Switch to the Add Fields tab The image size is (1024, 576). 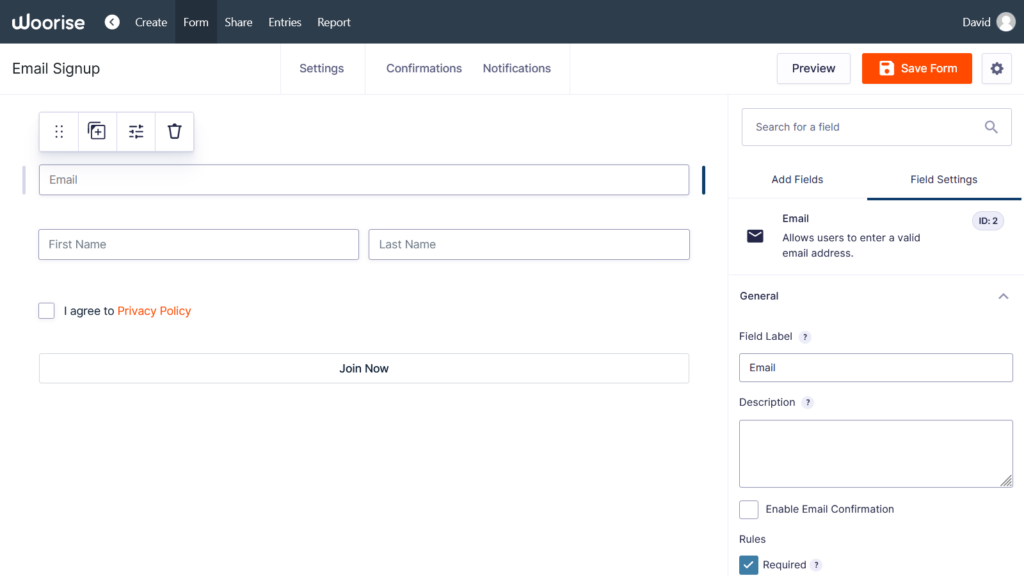(x=797, y=179)
